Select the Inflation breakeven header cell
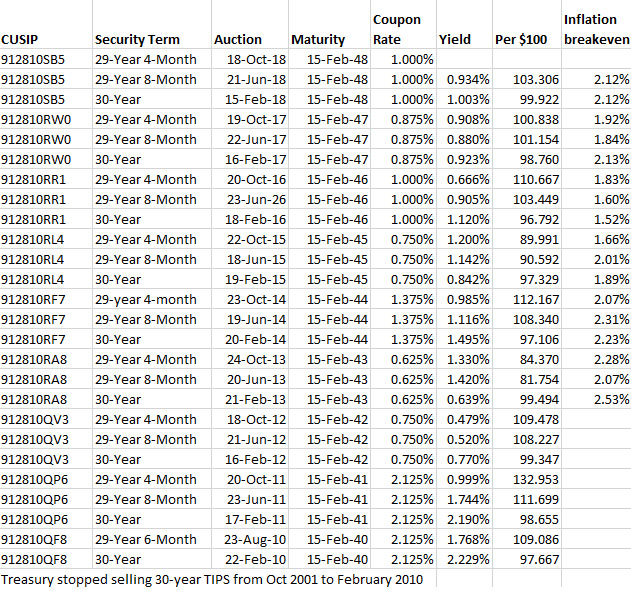Viewport: 631px width, 590px height. [x=596, y=29]
